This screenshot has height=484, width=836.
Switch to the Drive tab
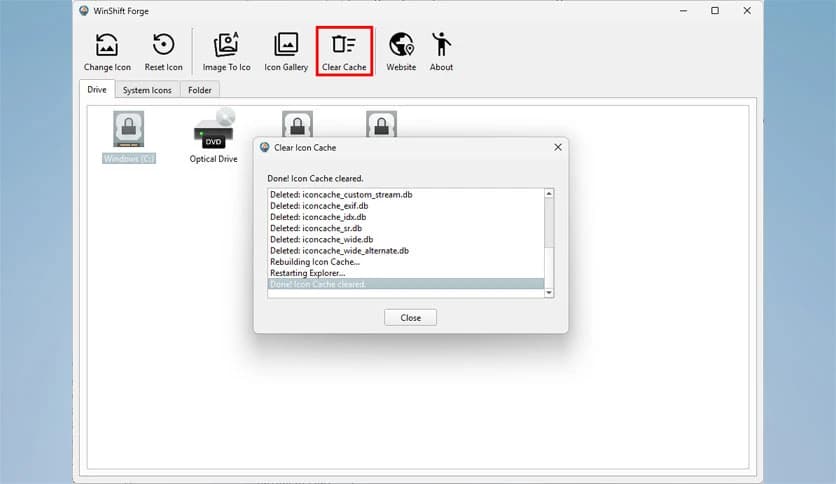pyautogui.click(x=97, y=90)
